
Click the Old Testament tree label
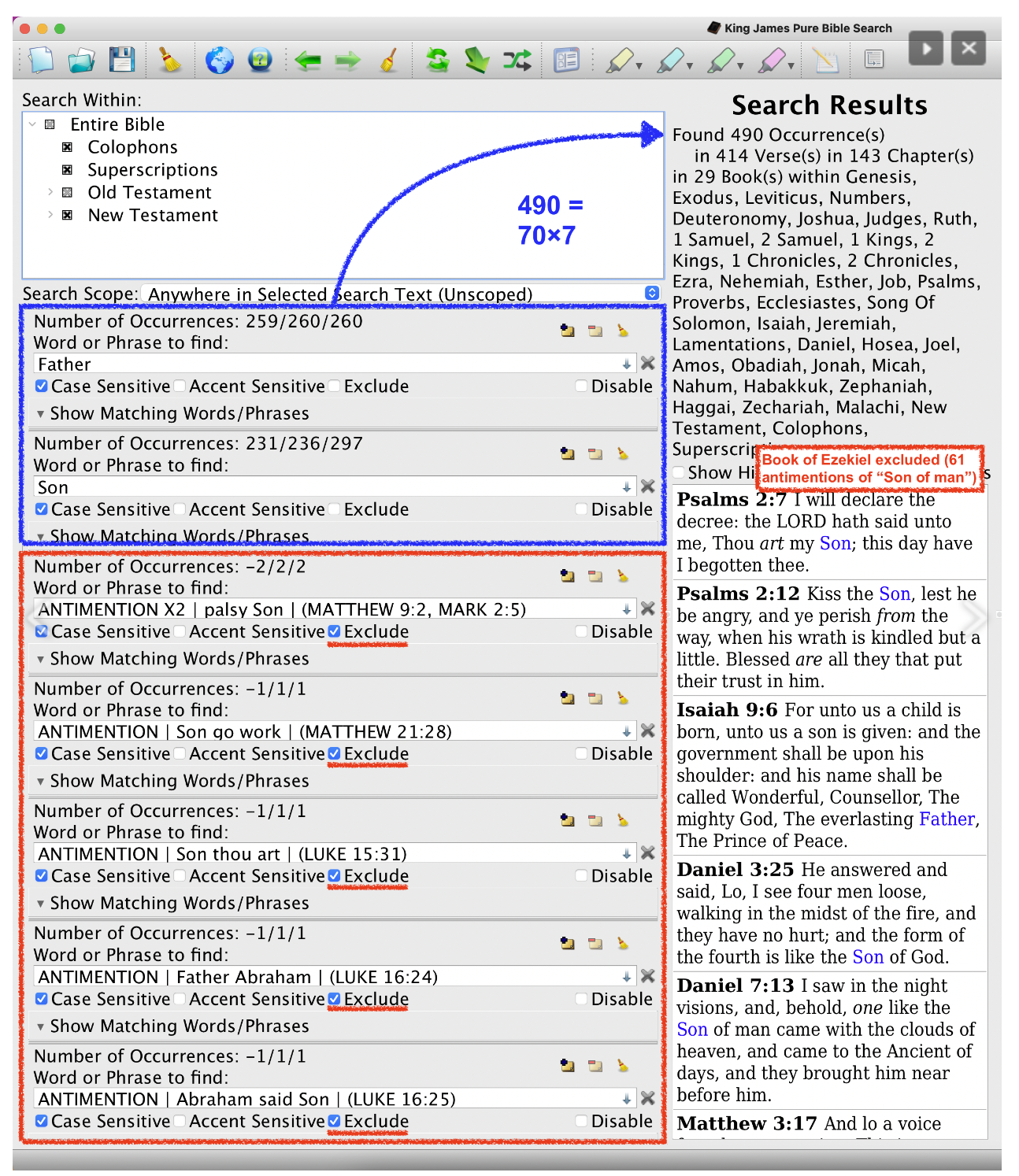tap(150, 192)
